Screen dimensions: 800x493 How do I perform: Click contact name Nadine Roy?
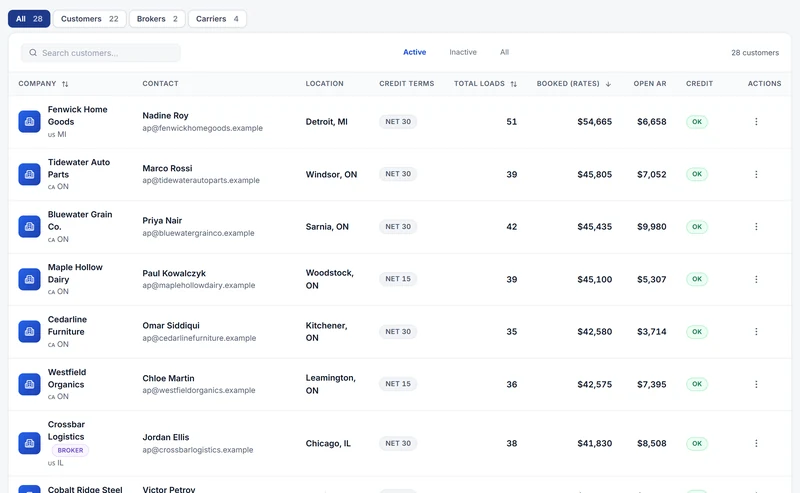pyautogui.click(x=165, y=116)
